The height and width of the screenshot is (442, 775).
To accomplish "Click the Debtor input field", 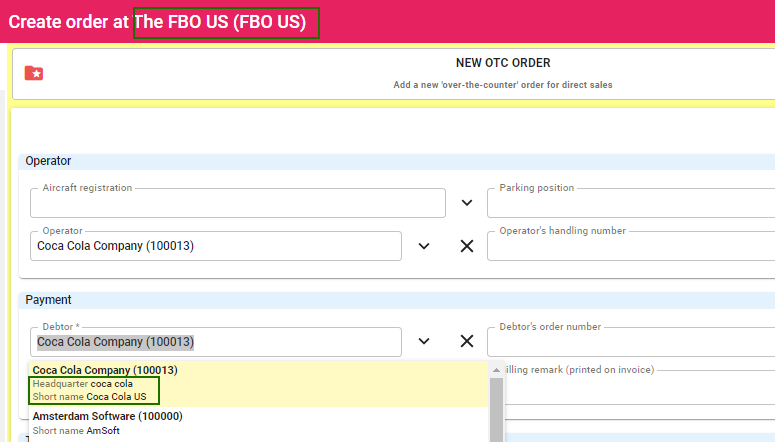I will [216, 342].
